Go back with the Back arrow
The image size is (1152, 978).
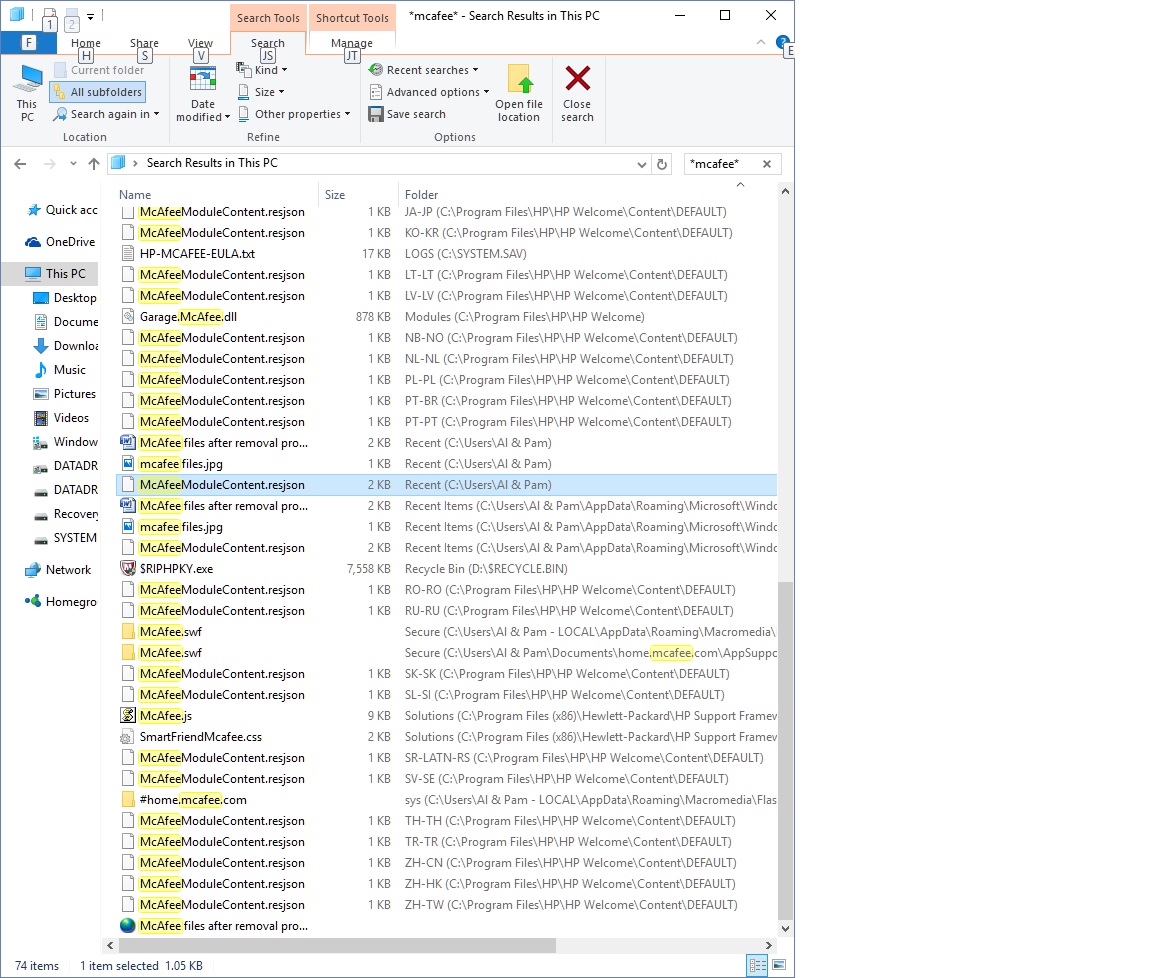[x=21, y=164]
